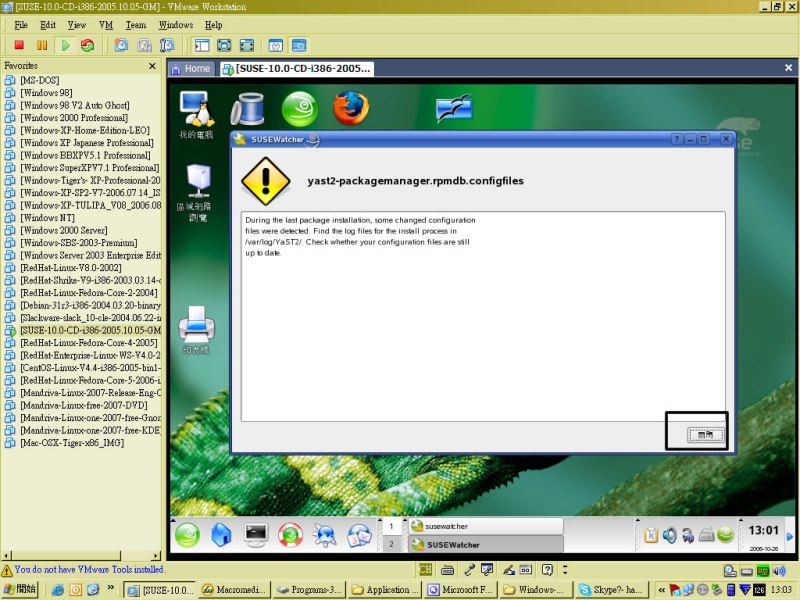800x600 pixels.
Task: Click the Reset virtual machine toolbar icon
Action: (87, 45)
